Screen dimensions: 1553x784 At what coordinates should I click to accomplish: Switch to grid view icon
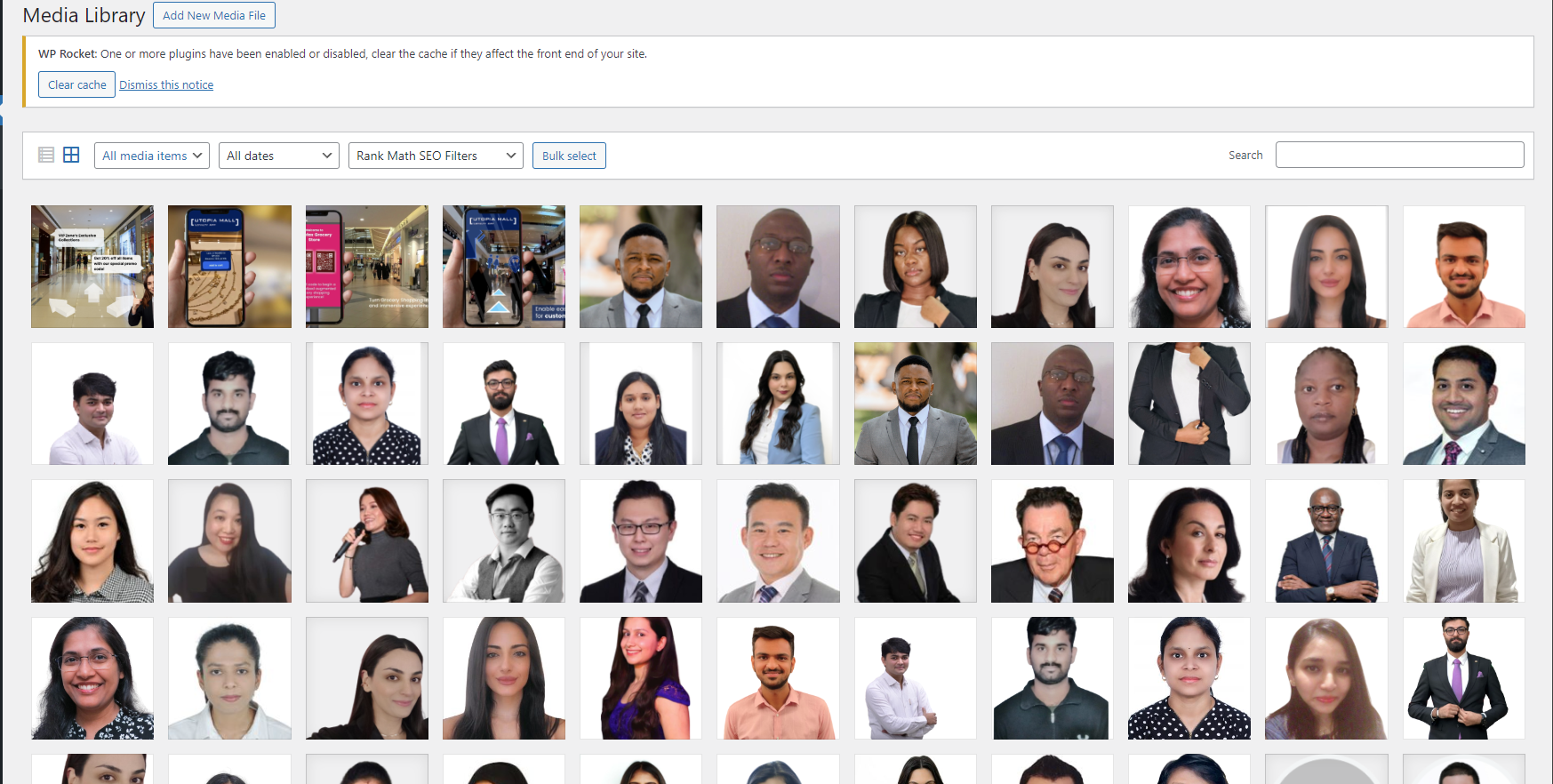click(x=71, y=155)
